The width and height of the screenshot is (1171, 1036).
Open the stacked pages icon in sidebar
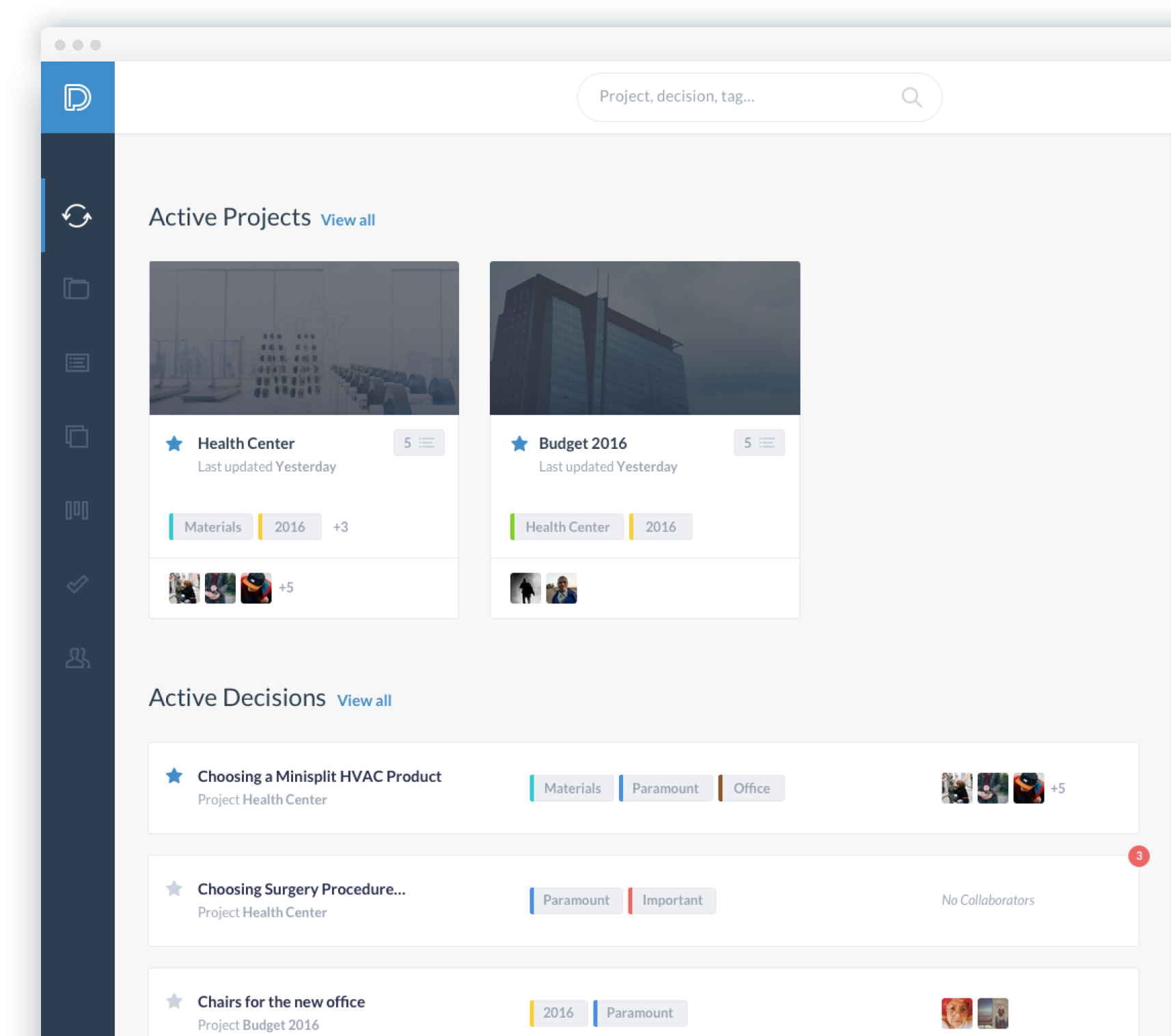(77, 436)
